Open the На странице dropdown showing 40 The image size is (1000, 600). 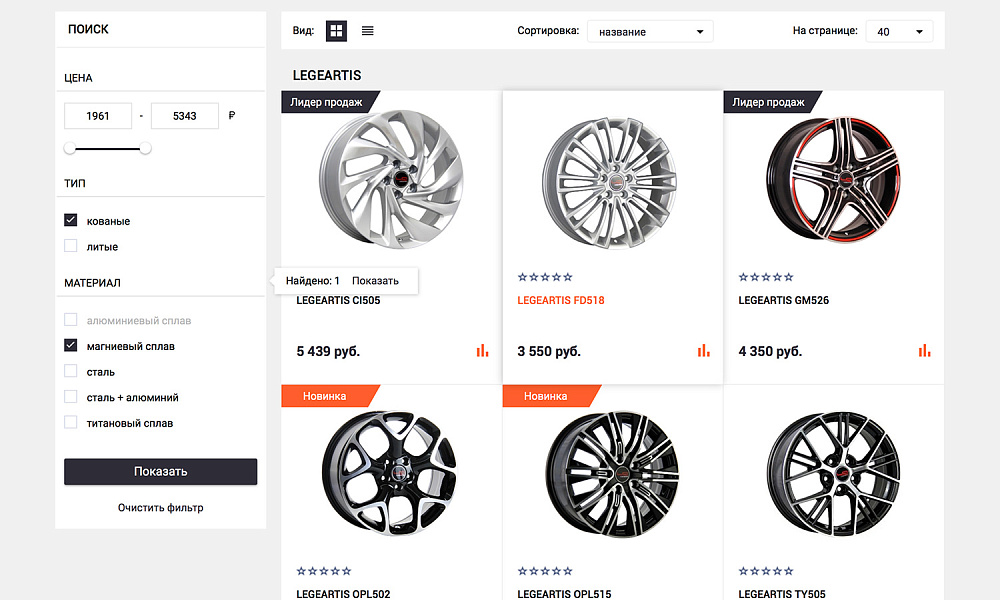[x=898, y=30]
